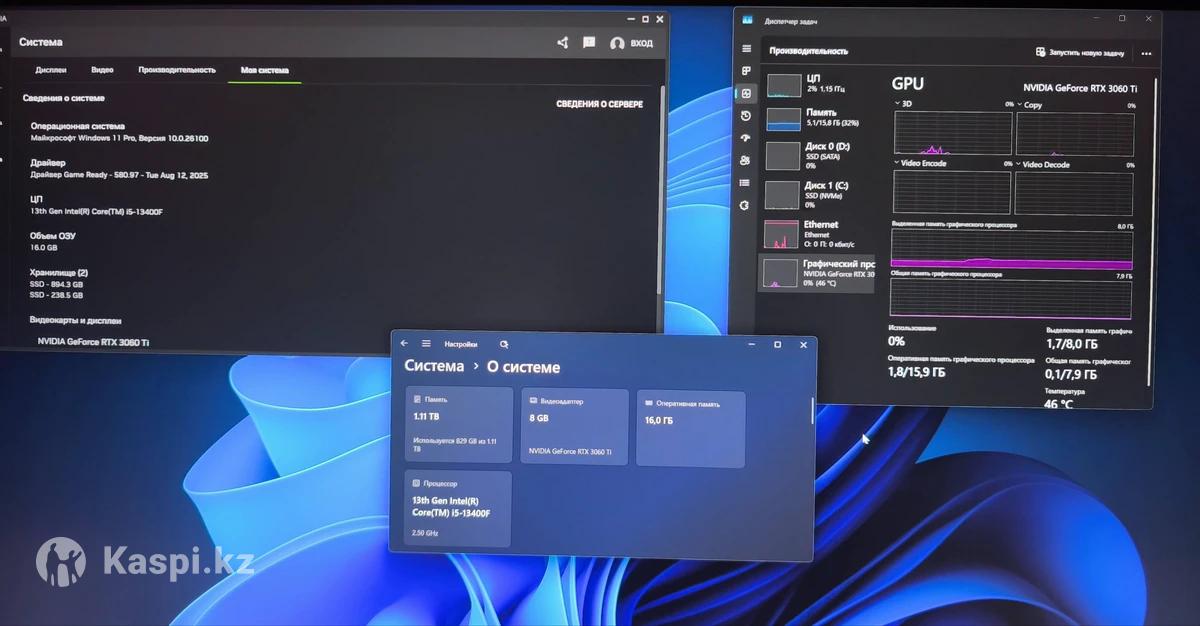Open the Видеоадаптер card in Settings

[x=575, y=428]
